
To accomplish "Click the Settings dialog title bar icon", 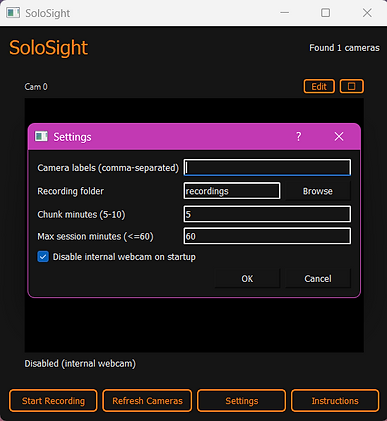I will [x=41, y=136].
